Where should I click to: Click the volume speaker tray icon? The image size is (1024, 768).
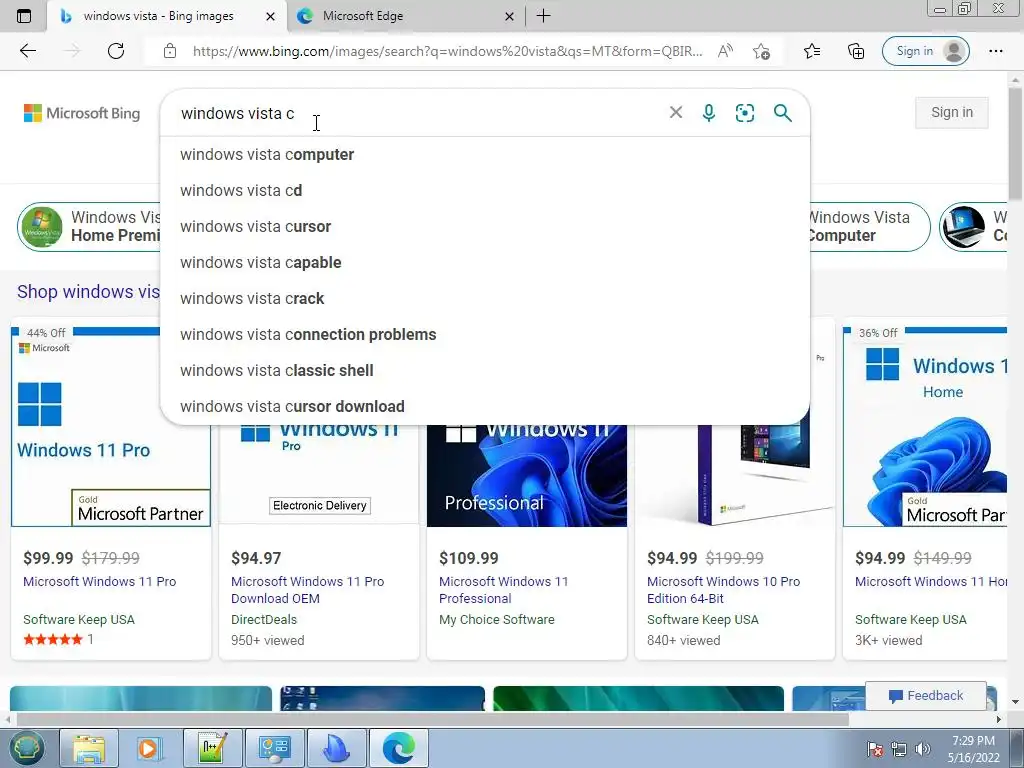(x=922, y=749)
